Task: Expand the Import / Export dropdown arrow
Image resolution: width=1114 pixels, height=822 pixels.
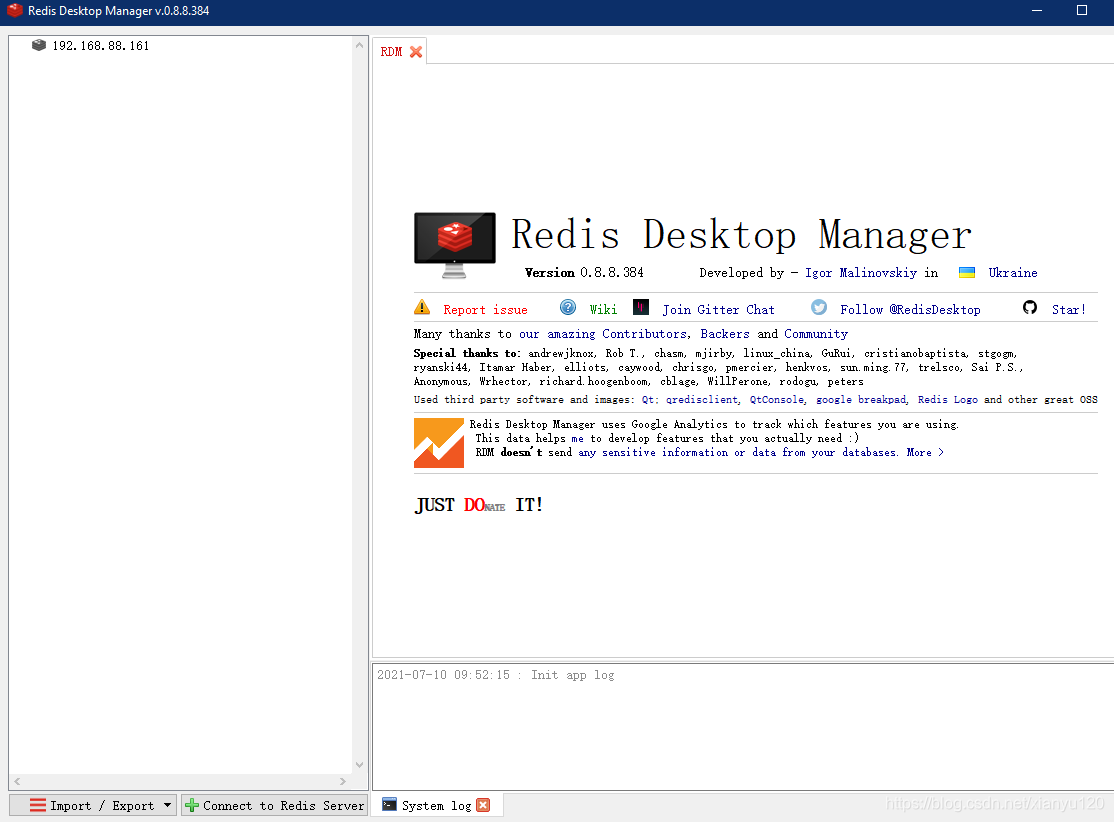Action: pos(168,805)
